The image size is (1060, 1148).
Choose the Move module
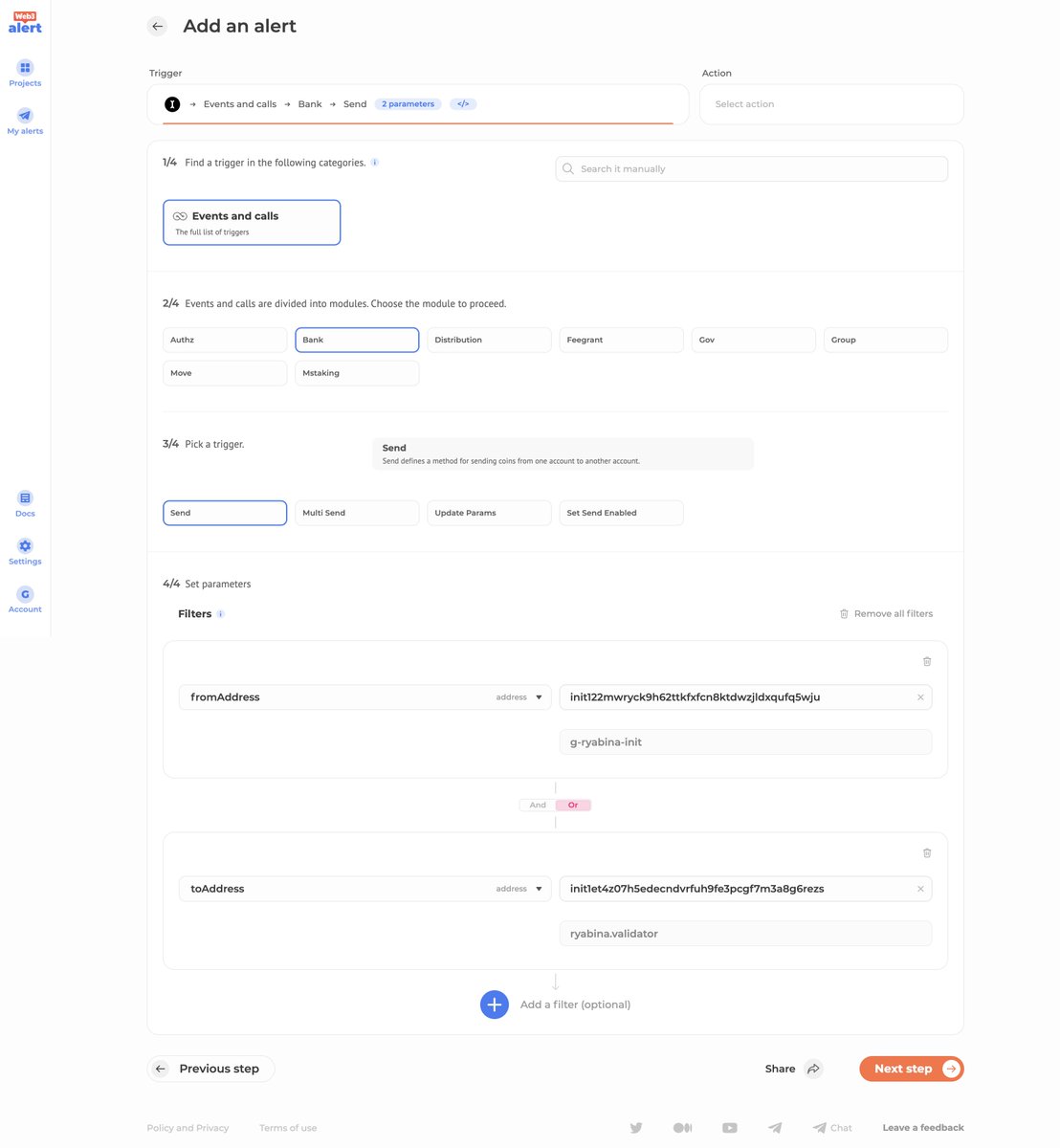(x=225, y=373)
